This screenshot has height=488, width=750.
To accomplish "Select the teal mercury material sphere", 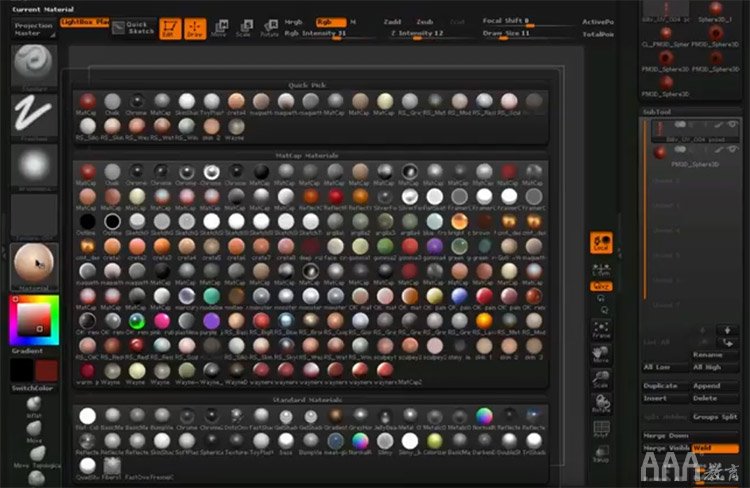I will 211,296.
